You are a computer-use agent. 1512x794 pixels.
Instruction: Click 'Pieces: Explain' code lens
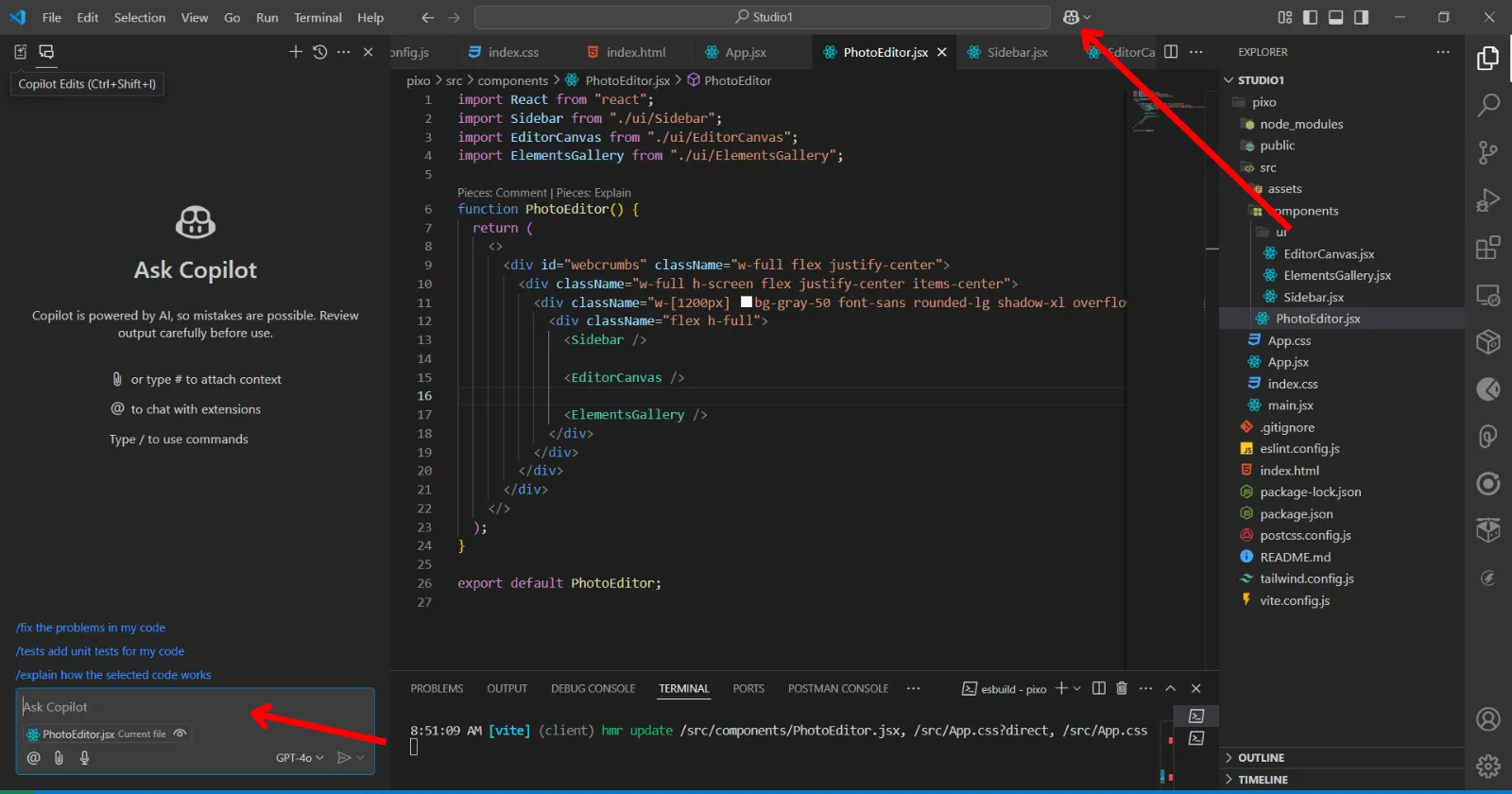pos(593,193)
